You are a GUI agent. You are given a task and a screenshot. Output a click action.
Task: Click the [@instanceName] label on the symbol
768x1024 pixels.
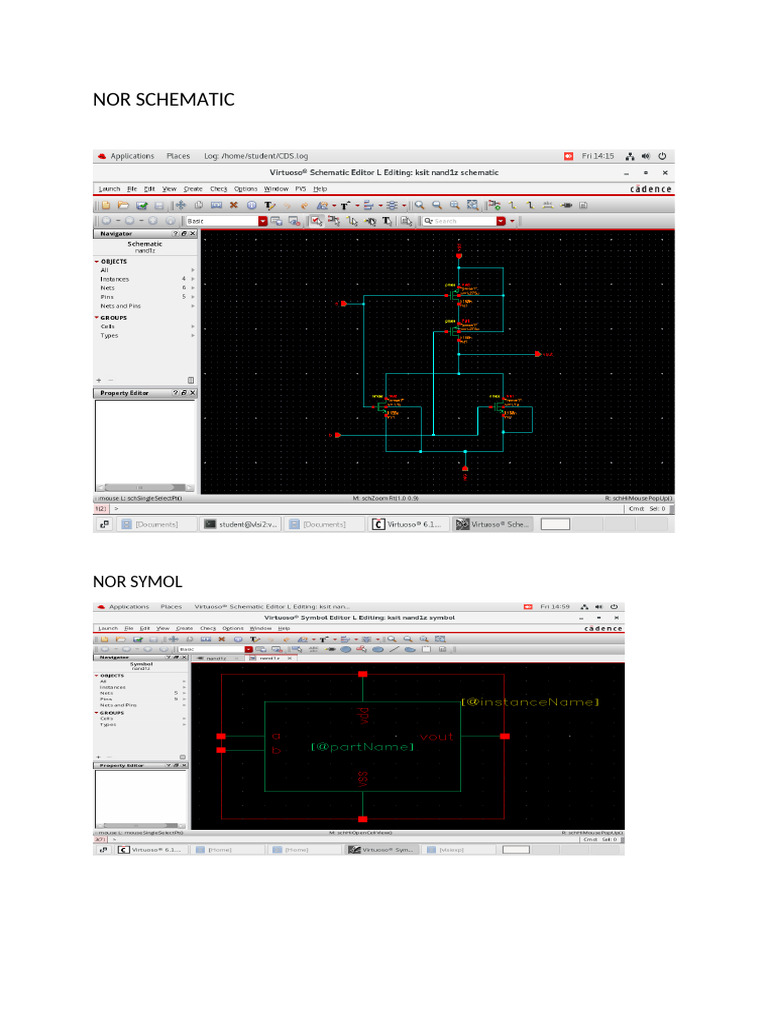[530, 702]
